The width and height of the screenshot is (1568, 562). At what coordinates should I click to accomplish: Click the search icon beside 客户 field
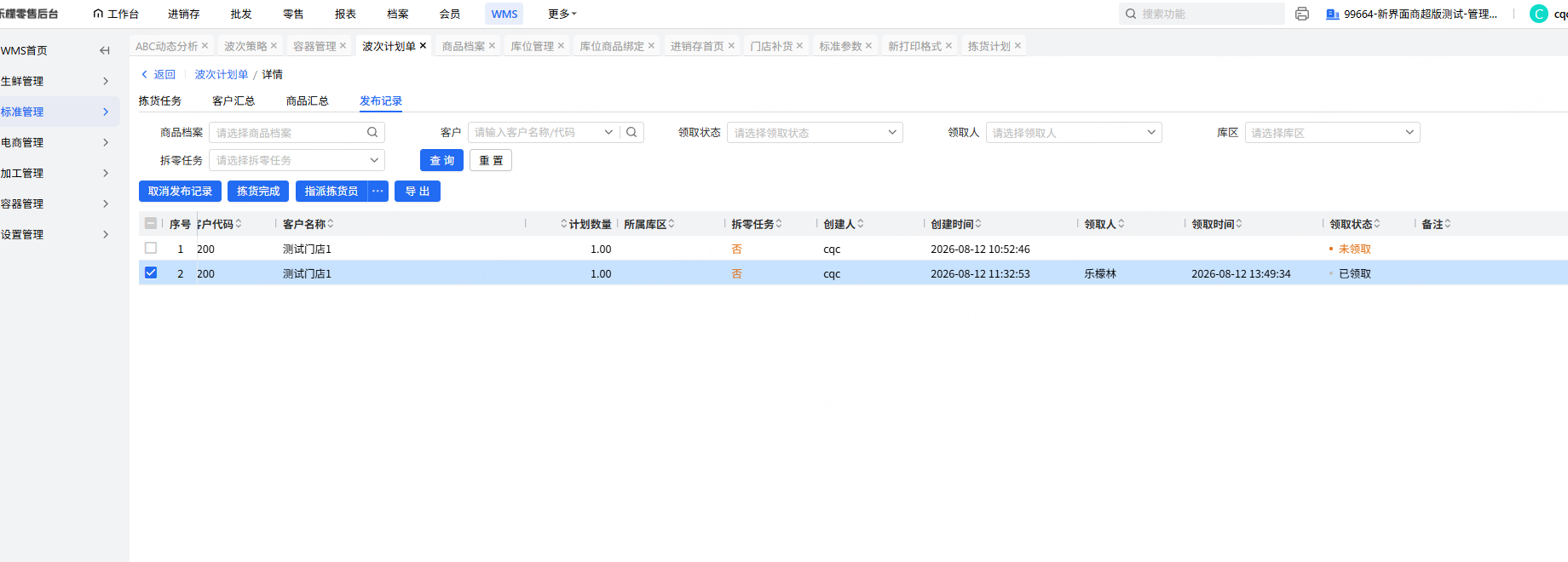coord(631,132)
